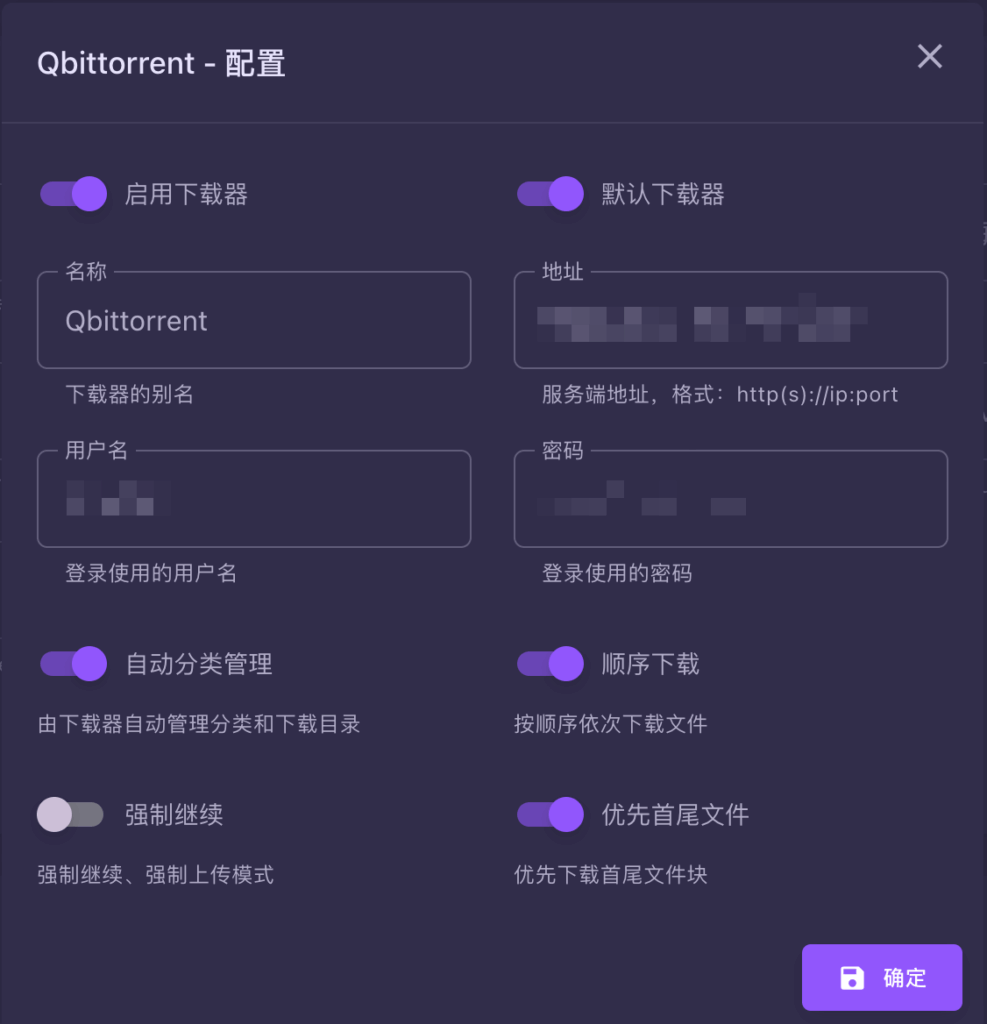Click the dialog title Qbittorrent - 配置
The height and width of the screenshot is (1024, 987).
click(161, 63)
